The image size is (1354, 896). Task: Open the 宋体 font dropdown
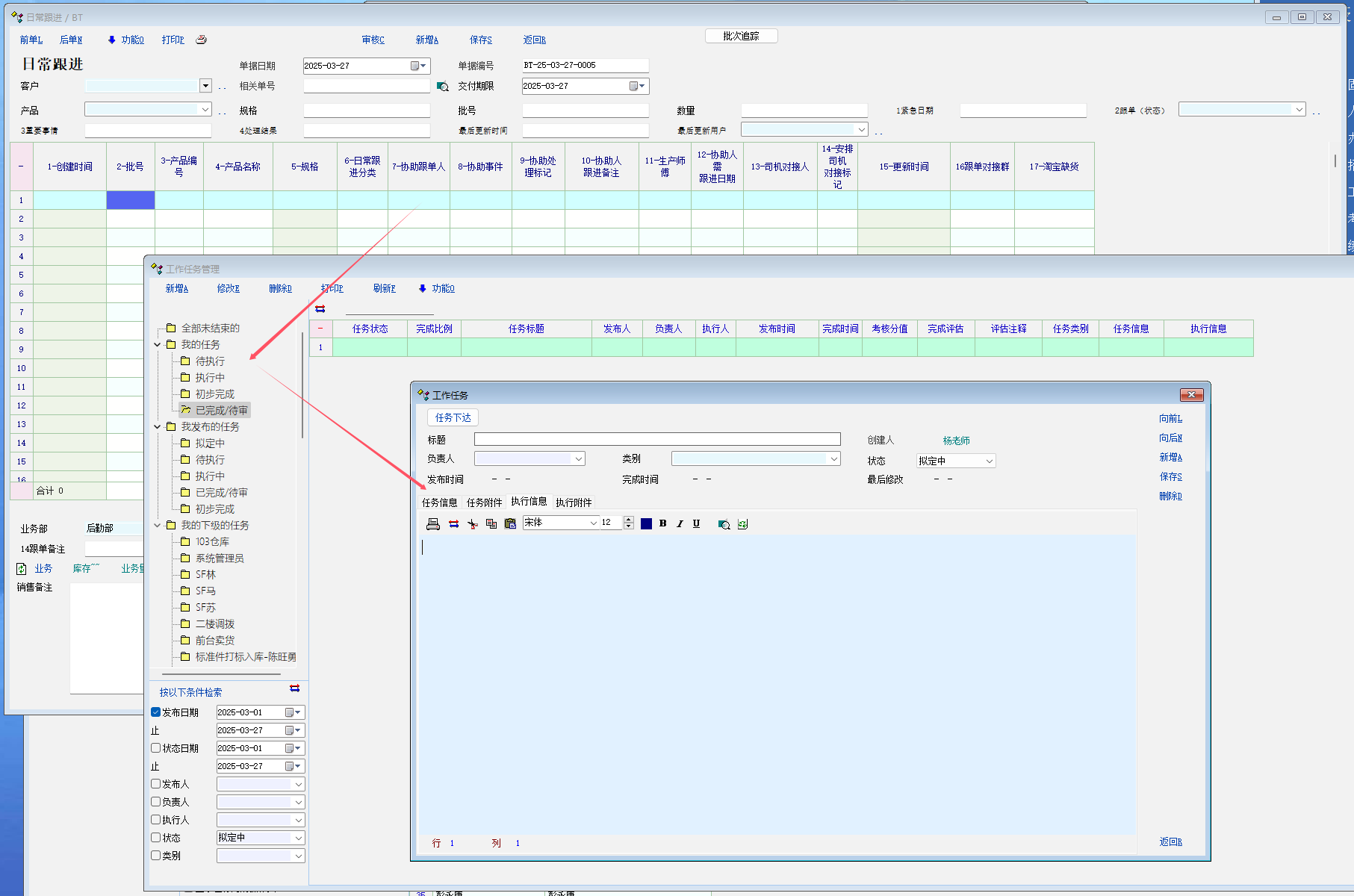click(593, 523)
